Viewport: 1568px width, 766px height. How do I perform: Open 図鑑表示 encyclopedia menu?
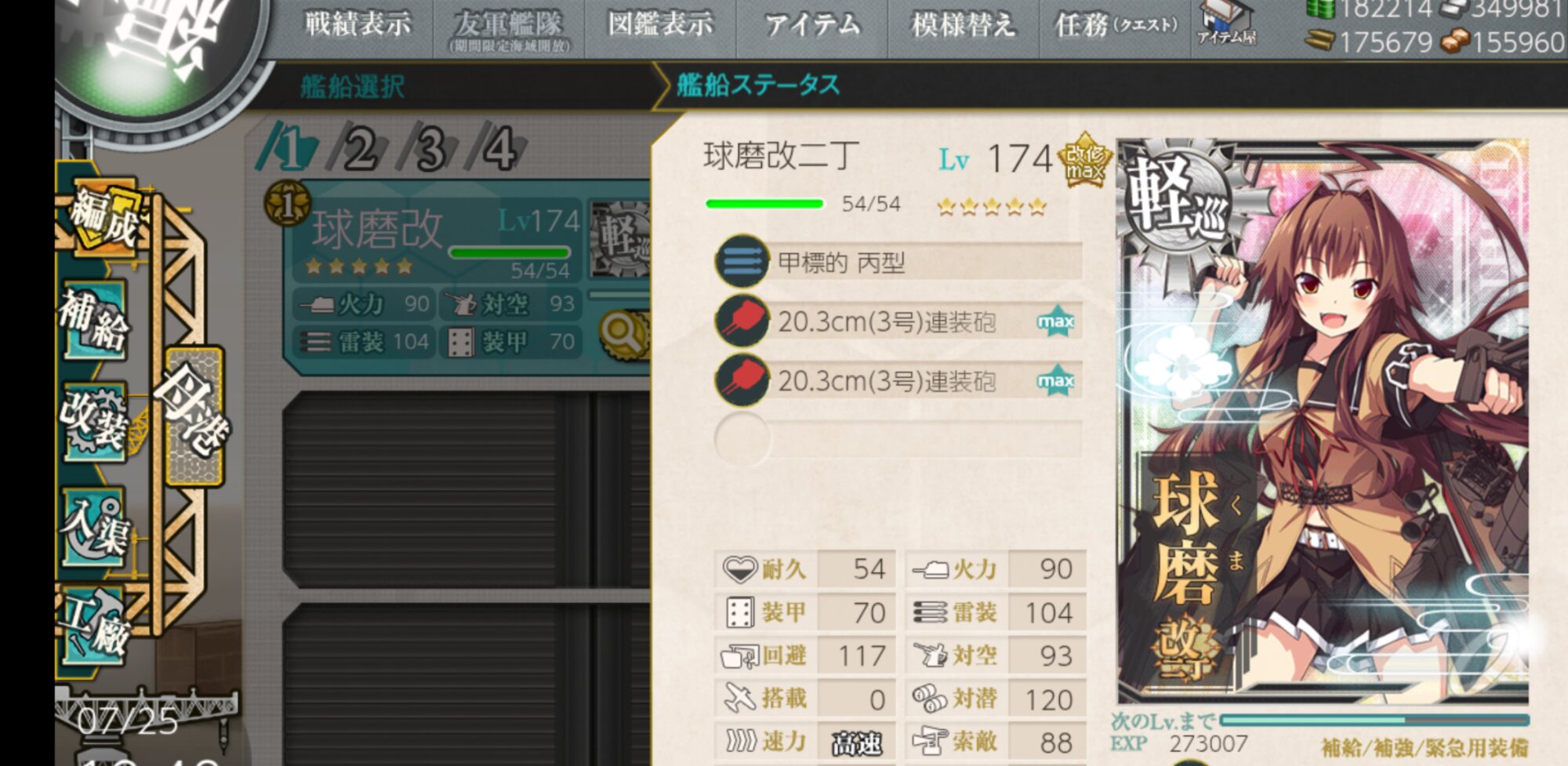click(660, 25)
